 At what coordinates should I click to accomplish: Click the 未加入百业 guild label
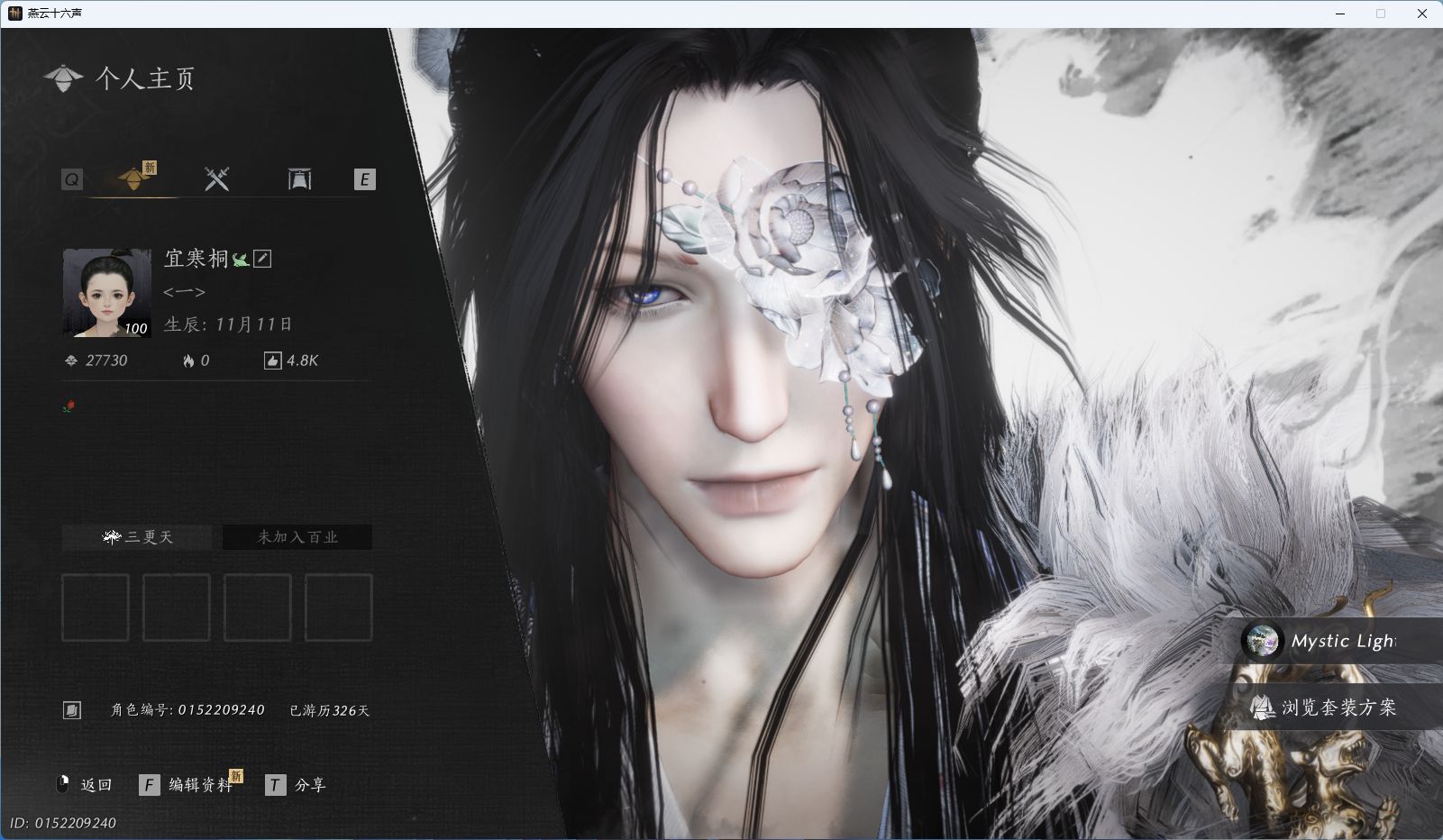[x=297, y=537]
